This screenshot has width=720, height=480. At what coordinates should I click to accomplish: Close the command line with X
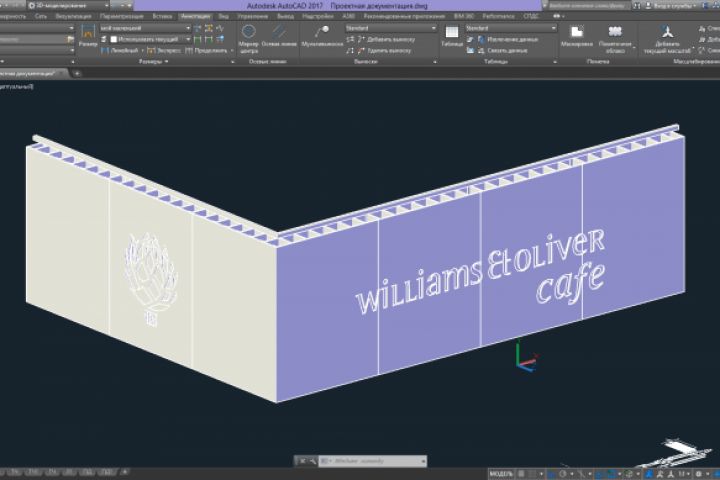pos(303,461)
